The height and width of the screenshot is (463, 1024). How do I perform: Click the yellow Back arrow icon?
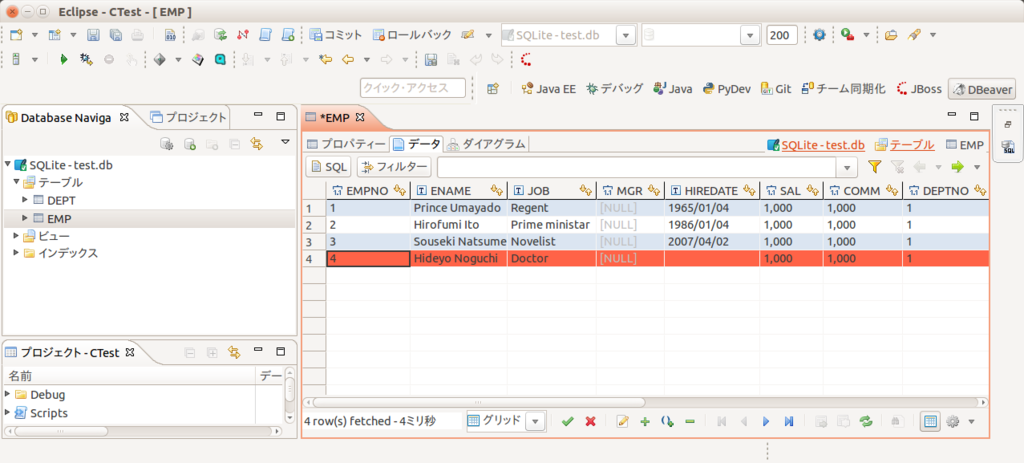click(x=347, y=59)
